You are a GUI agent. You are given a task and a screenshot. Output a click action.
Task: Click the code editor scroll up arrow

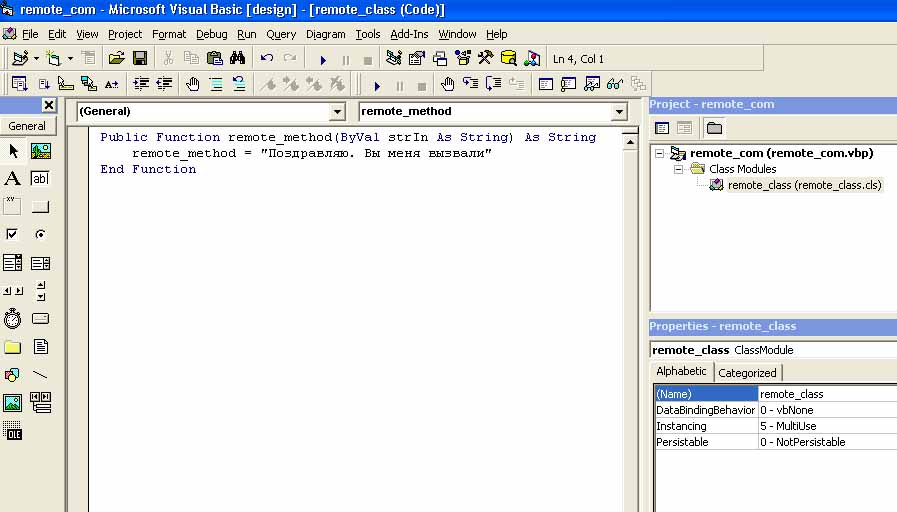630,142
